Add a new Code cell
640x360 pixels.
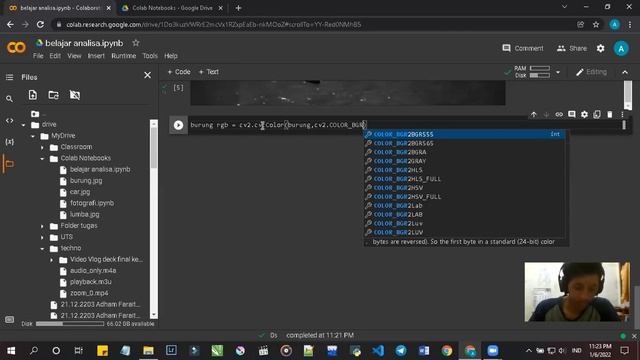(179, 72)
